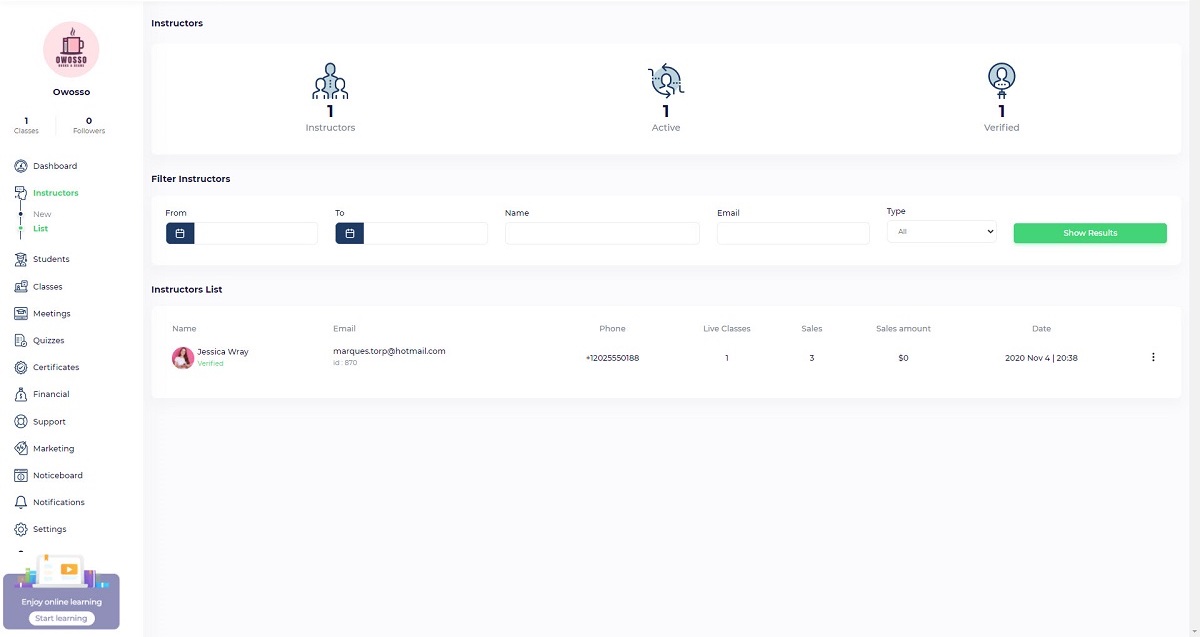Open Quizzes via its sidebar icon
The image size is (1200, 637).
tap(21, 340)
